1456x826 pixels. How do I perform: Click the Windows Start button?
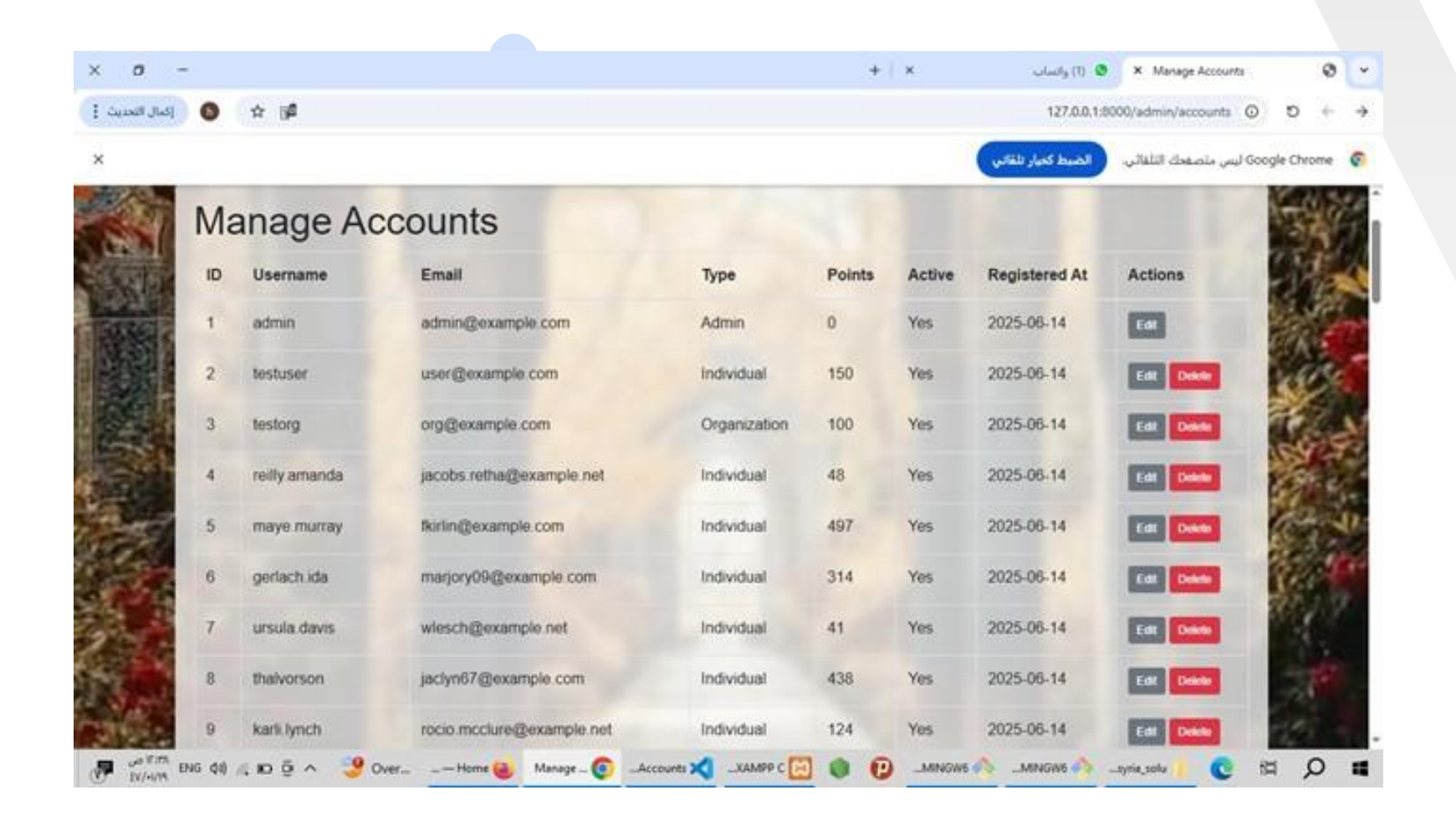pos(1360,767)
